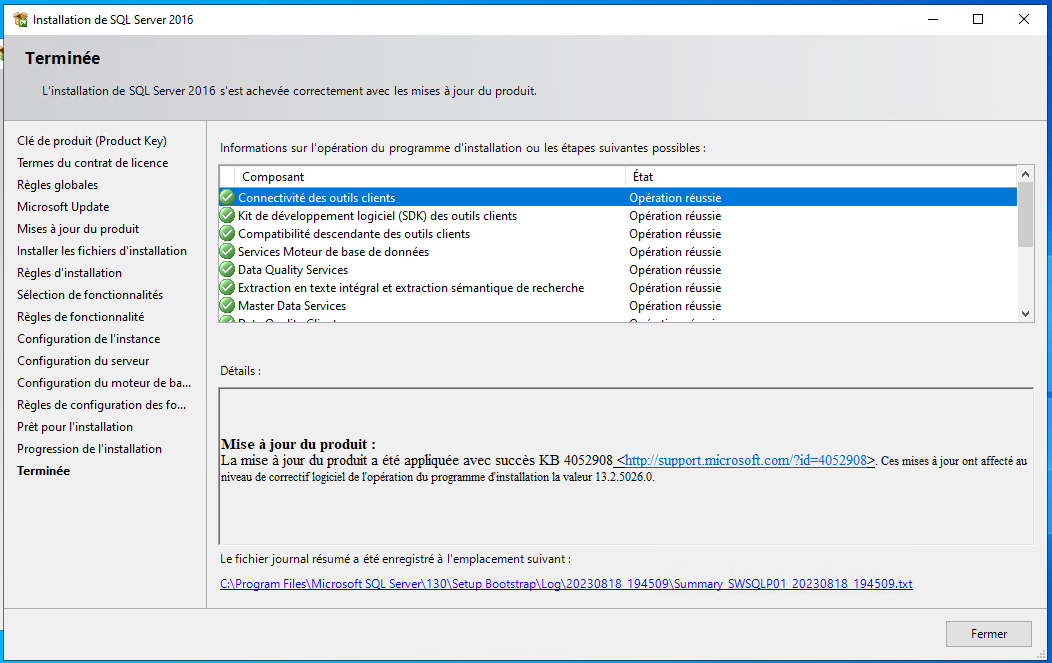
Task: Click the Progression de l'installation step
Action: pyautogui.click(x=89, y=449)
